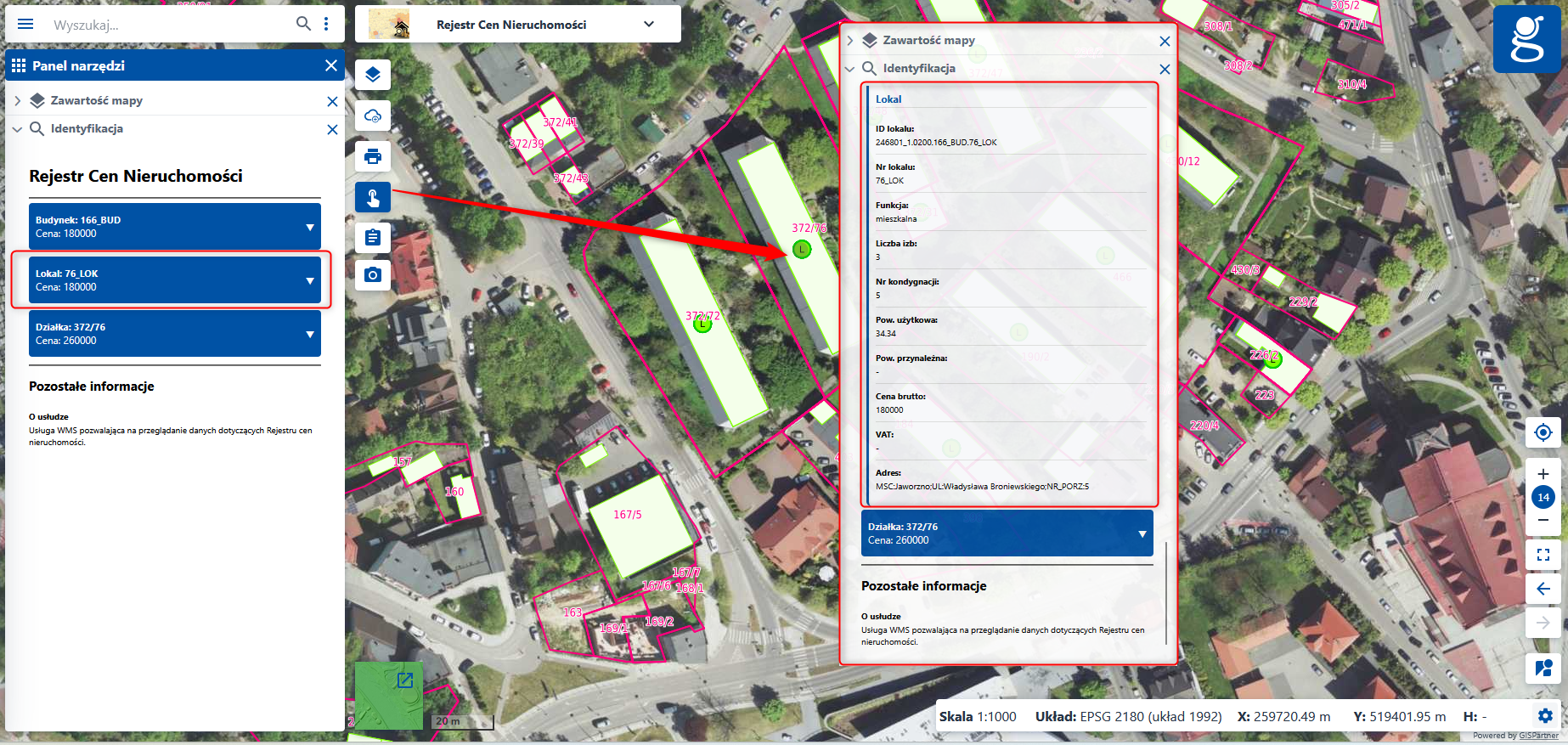Expand Zawartość mapy section in left panel
Screen dimensions: 1568x745
[x=18, y=101]
